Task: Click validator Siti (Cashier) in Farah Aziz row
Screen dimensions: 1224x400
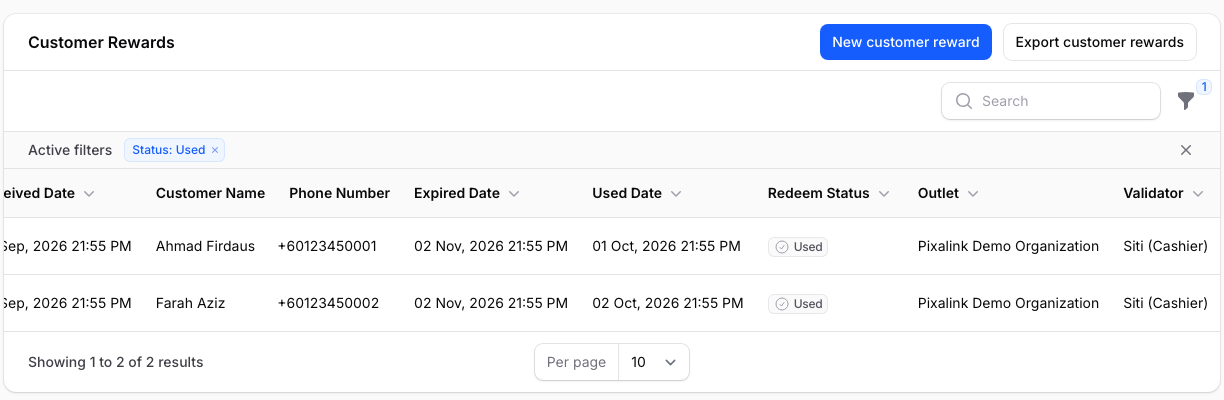Action: click(1165, 303)
